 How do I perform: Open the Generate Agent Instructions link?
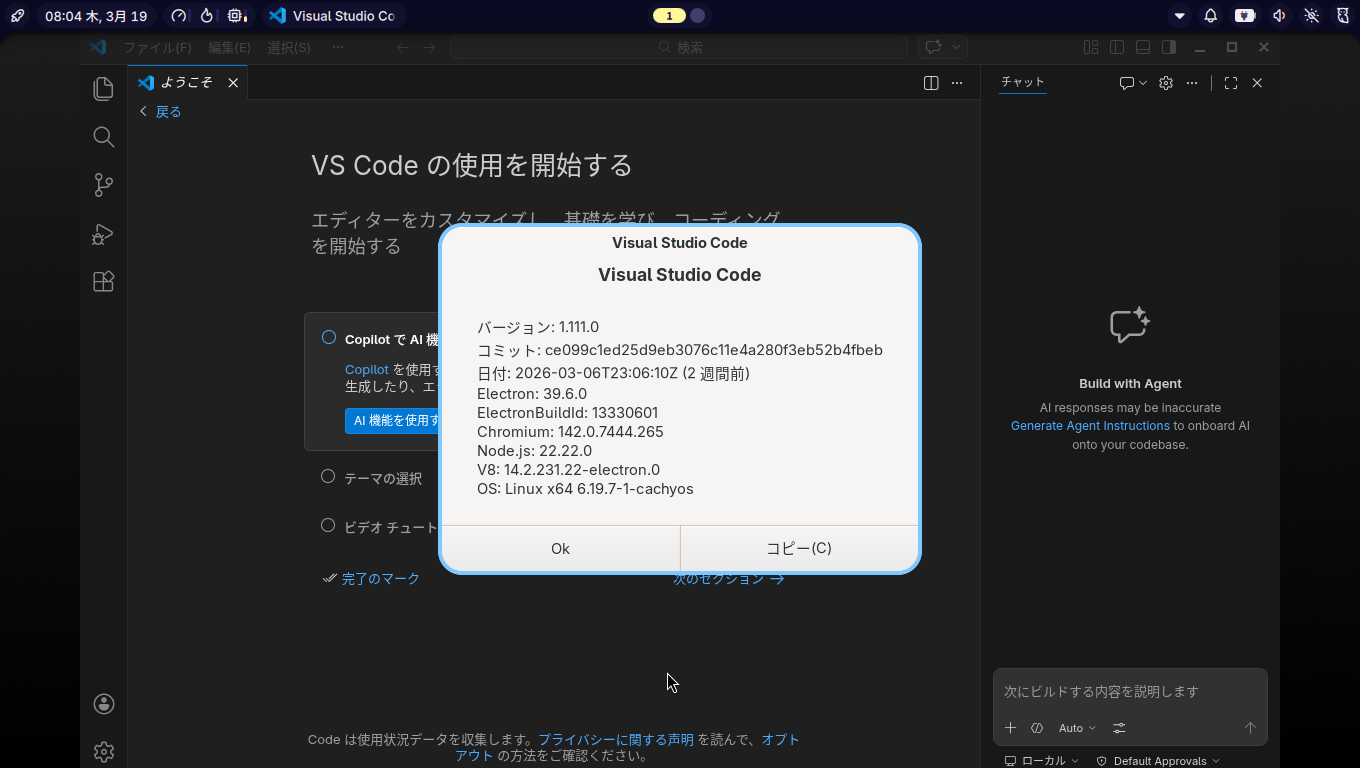(1090, 426)
